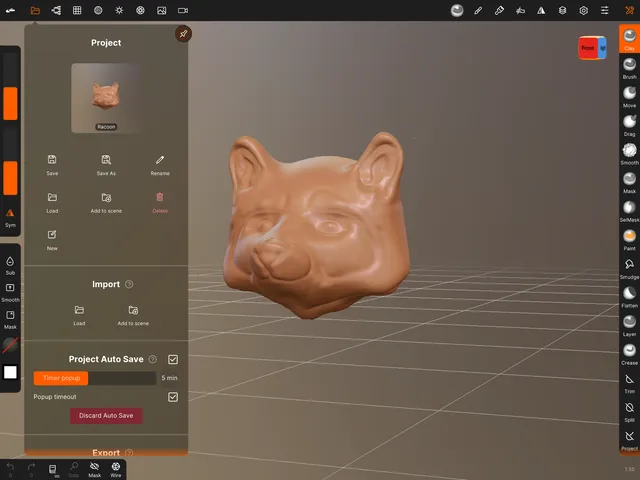The width and height of the screenshot is (640, 480).
Task: Click the Redo arrow in bottom bar
Action: [x=31, y=469]
